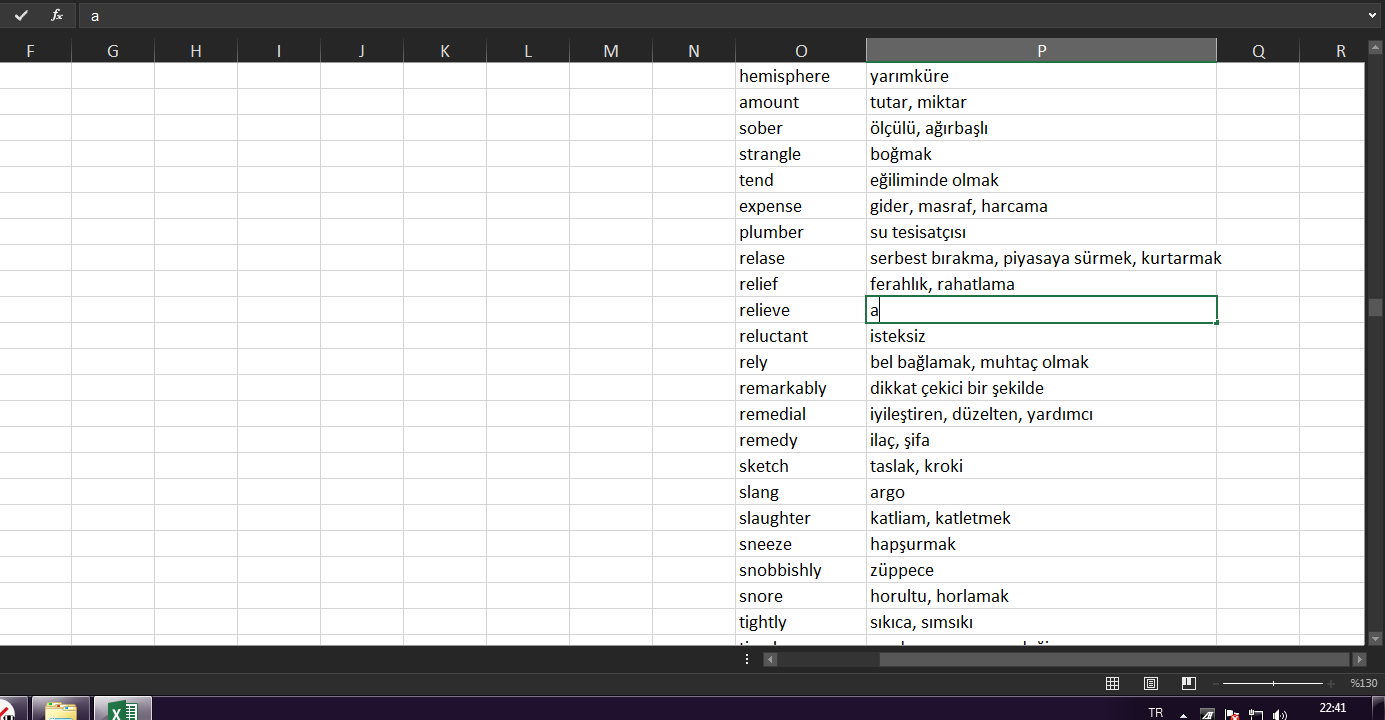Click the cell 'eğiliminde olmak'
Screen dimensions: 1385x720
[x=1041, y=180]
